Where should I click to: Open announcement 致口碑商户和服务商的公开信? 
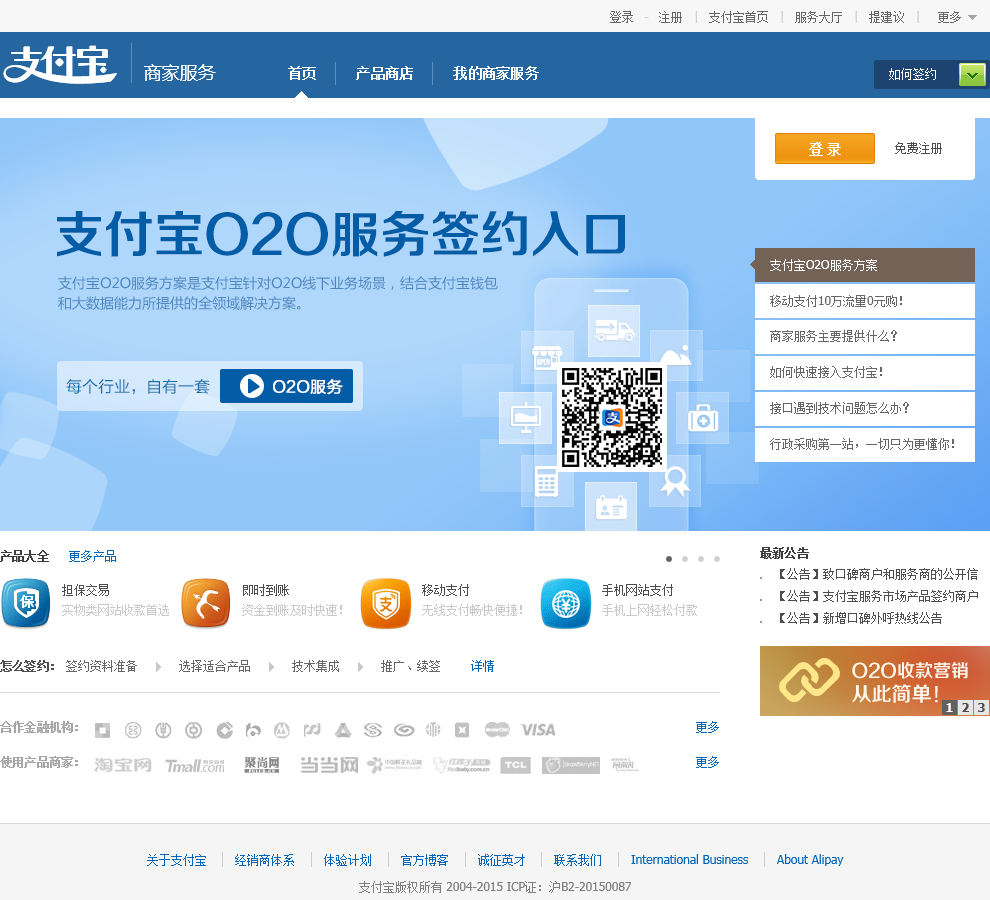click(x=877, y=574)
